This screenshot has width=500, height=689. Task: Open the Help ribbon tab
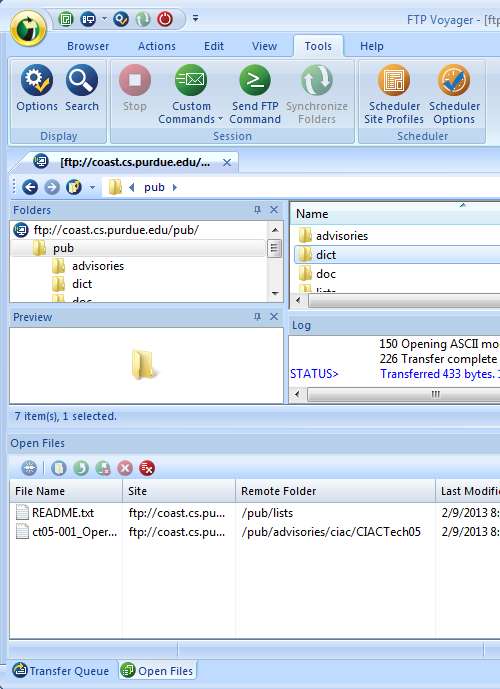372,46
